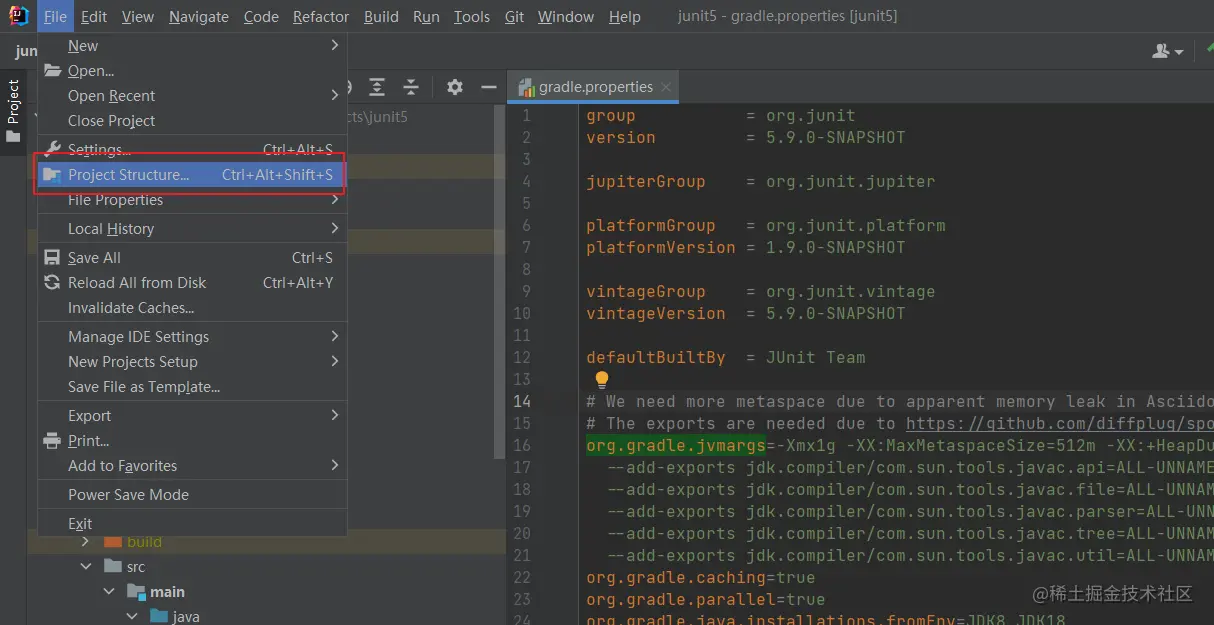Viewport: 1214px width, 625px height.
Task: Open the Code menu
Action: click(x=261, y=16)
